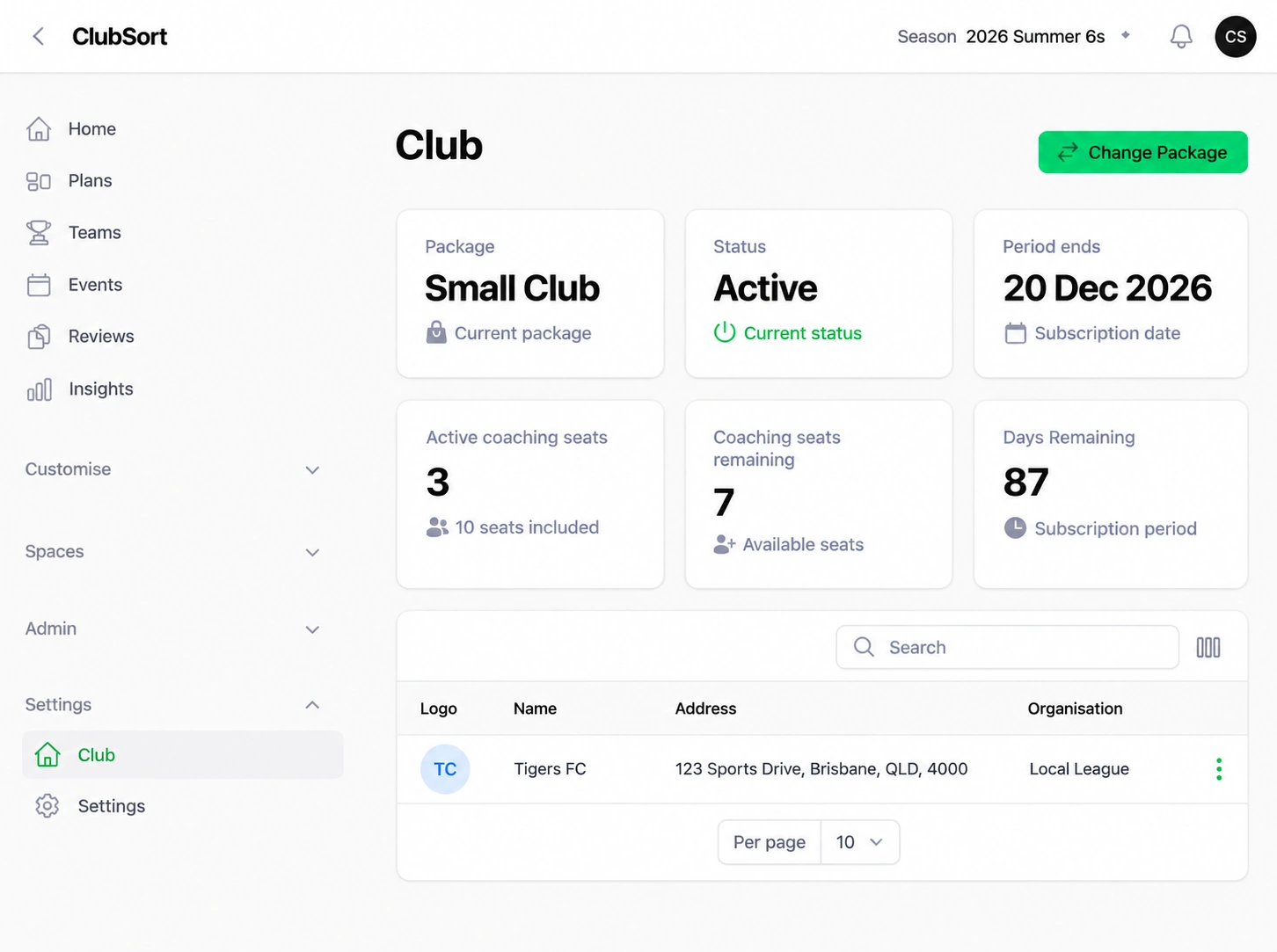Click the Insights bar chart icon

(x=39, y=389)
